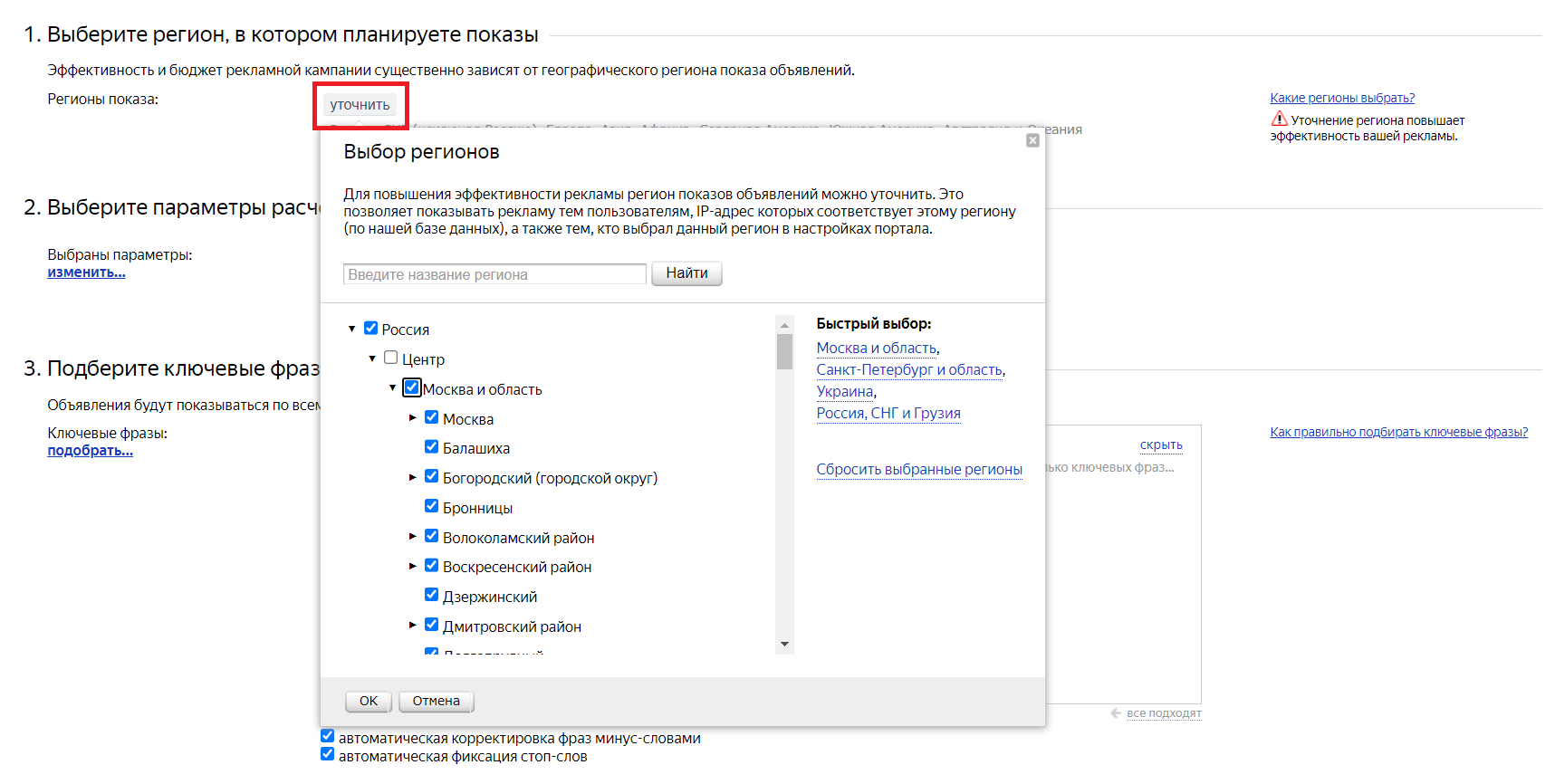This screenshot has height=784, width=1555.
Task: Focus the region name search field
Action: tap(494, 274)
